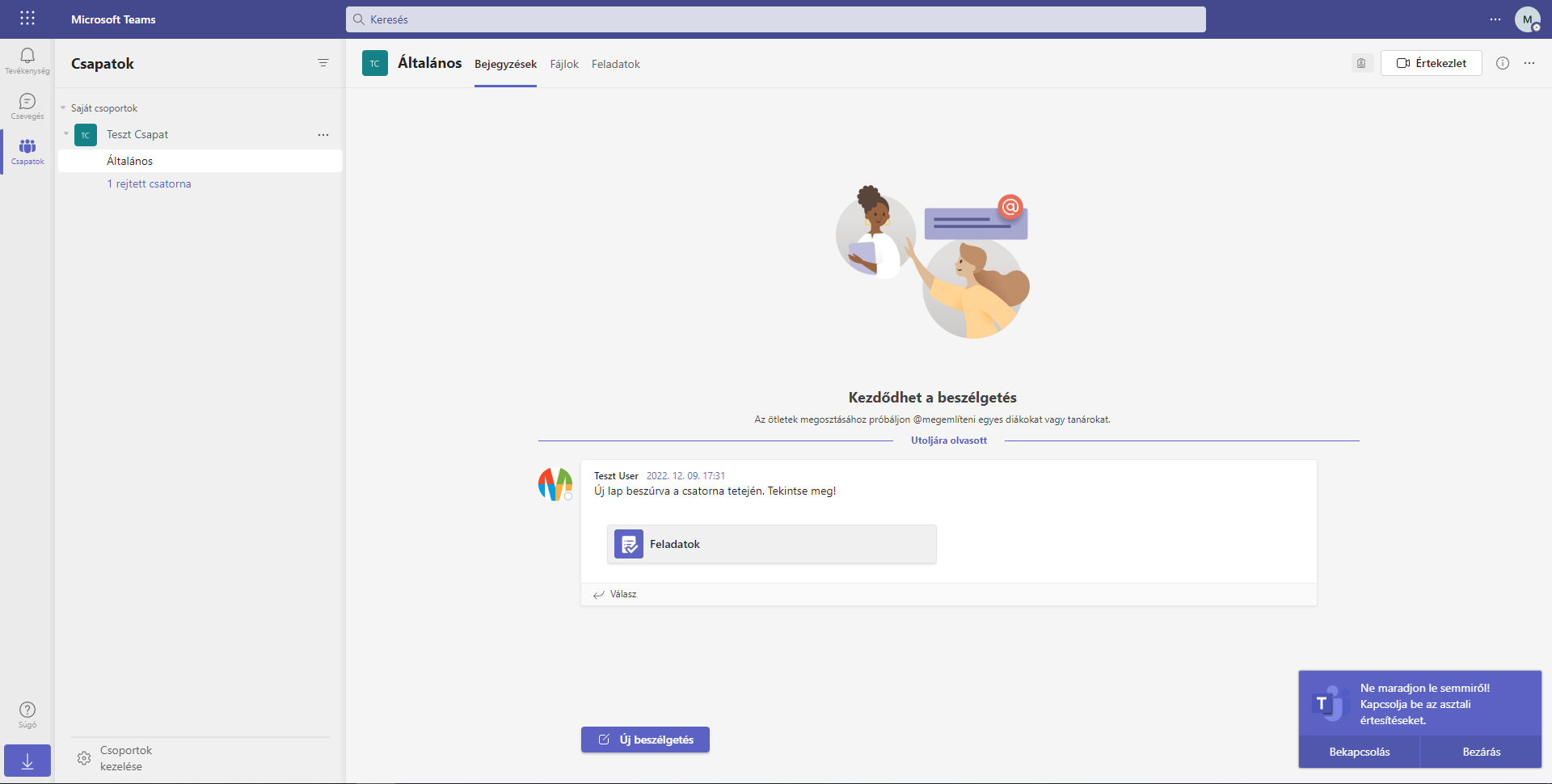Switch to the Feladatok tab
The height and width of the screenshot is (784, 1552).
click(615, 64)
